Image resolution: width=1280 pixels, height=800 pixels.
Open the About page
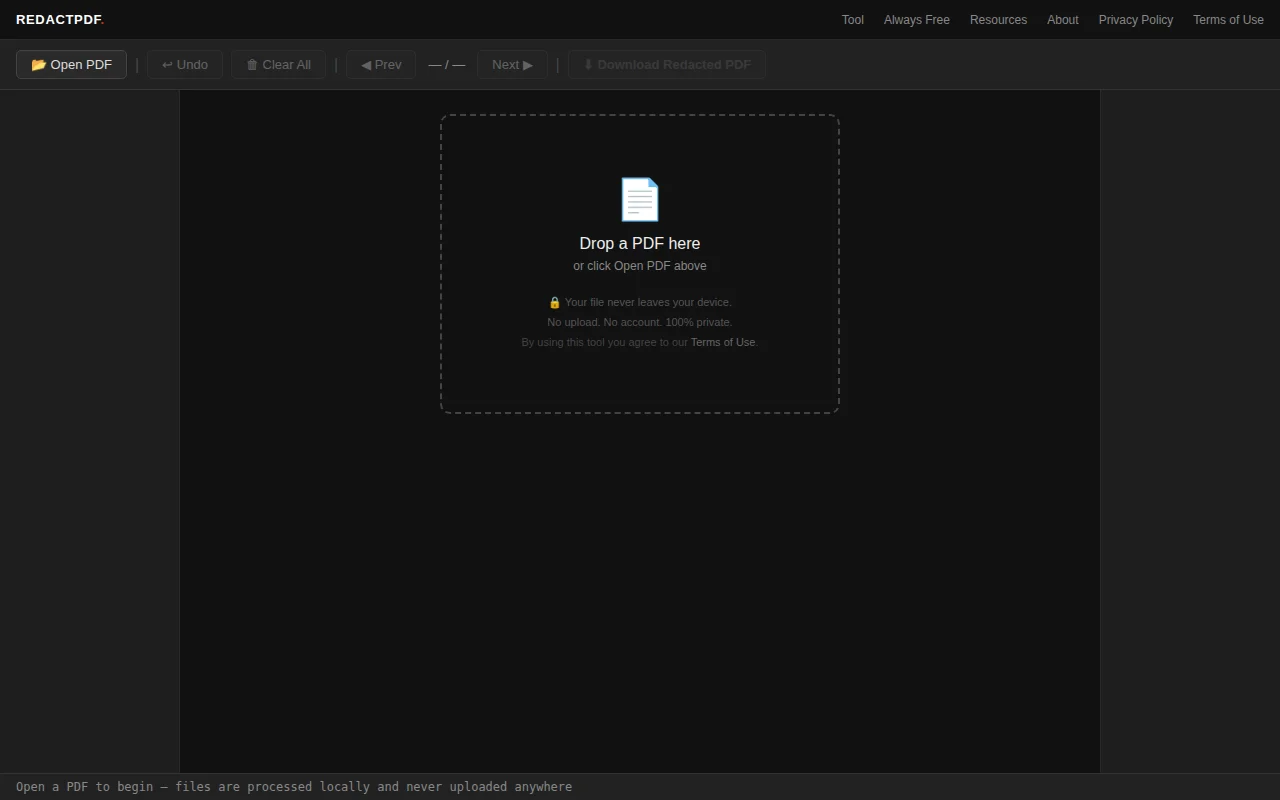[x=1062, y=20]
